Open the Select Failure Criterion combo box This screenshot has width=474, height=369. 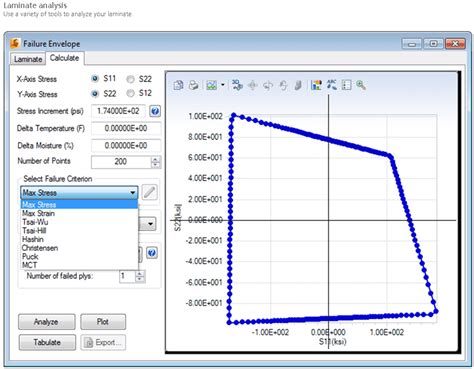tap(79, 193)
